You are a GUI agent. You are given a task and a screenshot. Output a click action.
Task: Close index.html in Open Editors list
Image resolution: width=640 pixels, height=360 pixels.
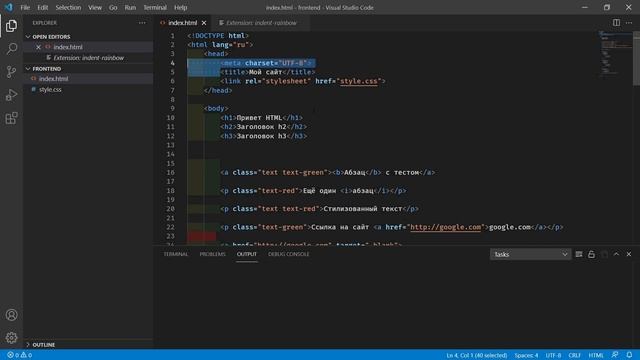[x=38, y=47]
